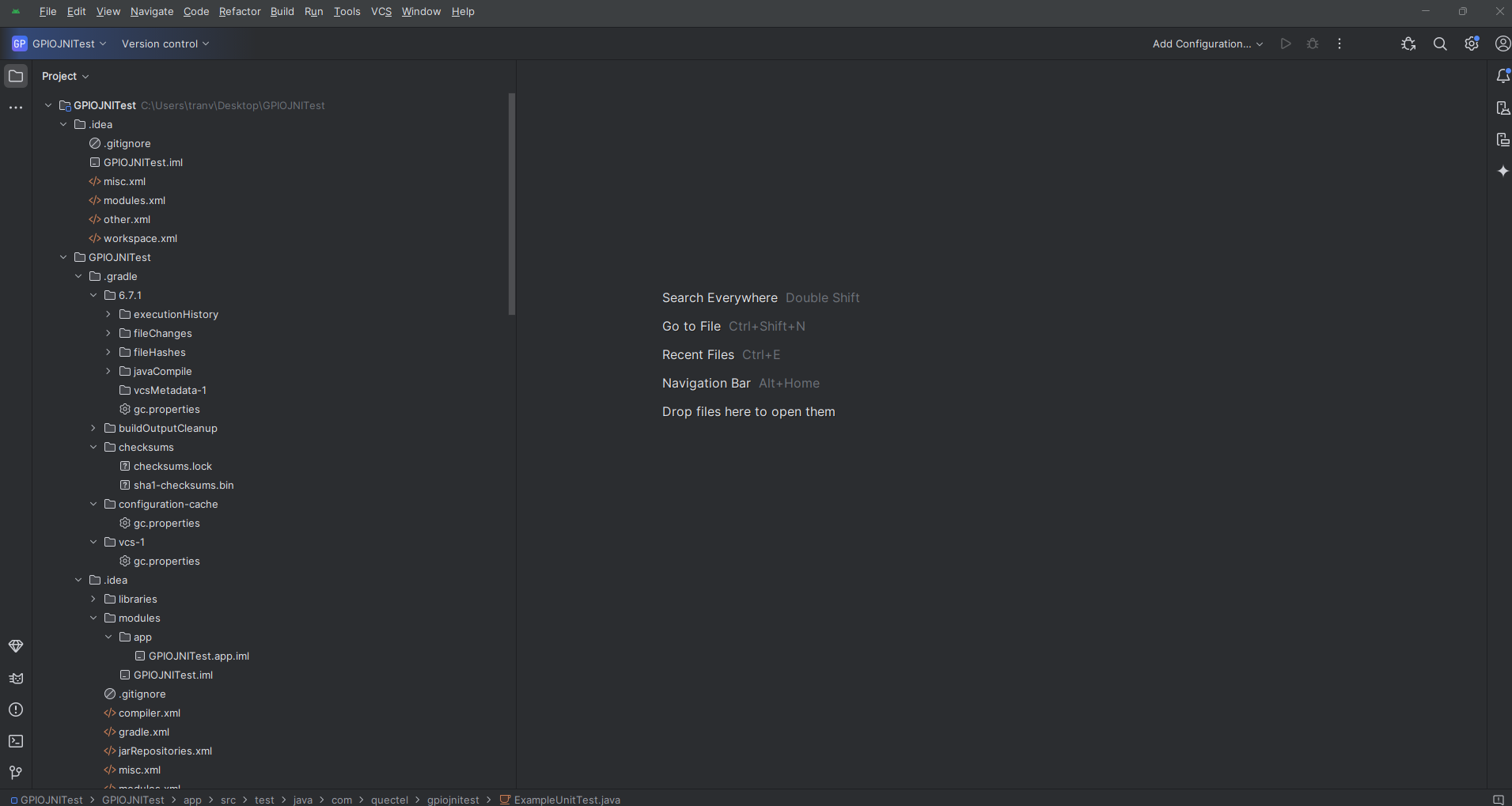
Task: Open IDE settings gear icon
Action: [1471, 44]
